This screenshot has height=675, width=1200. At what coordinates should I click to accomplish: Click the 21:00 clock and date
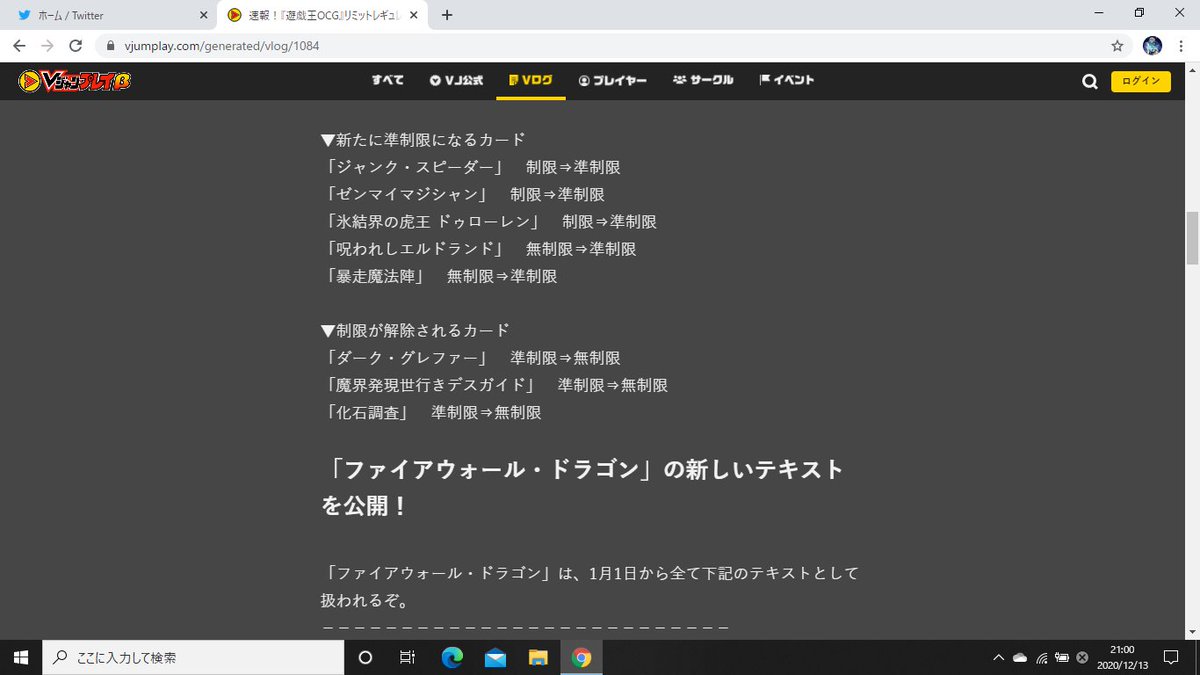(1121, 657)
